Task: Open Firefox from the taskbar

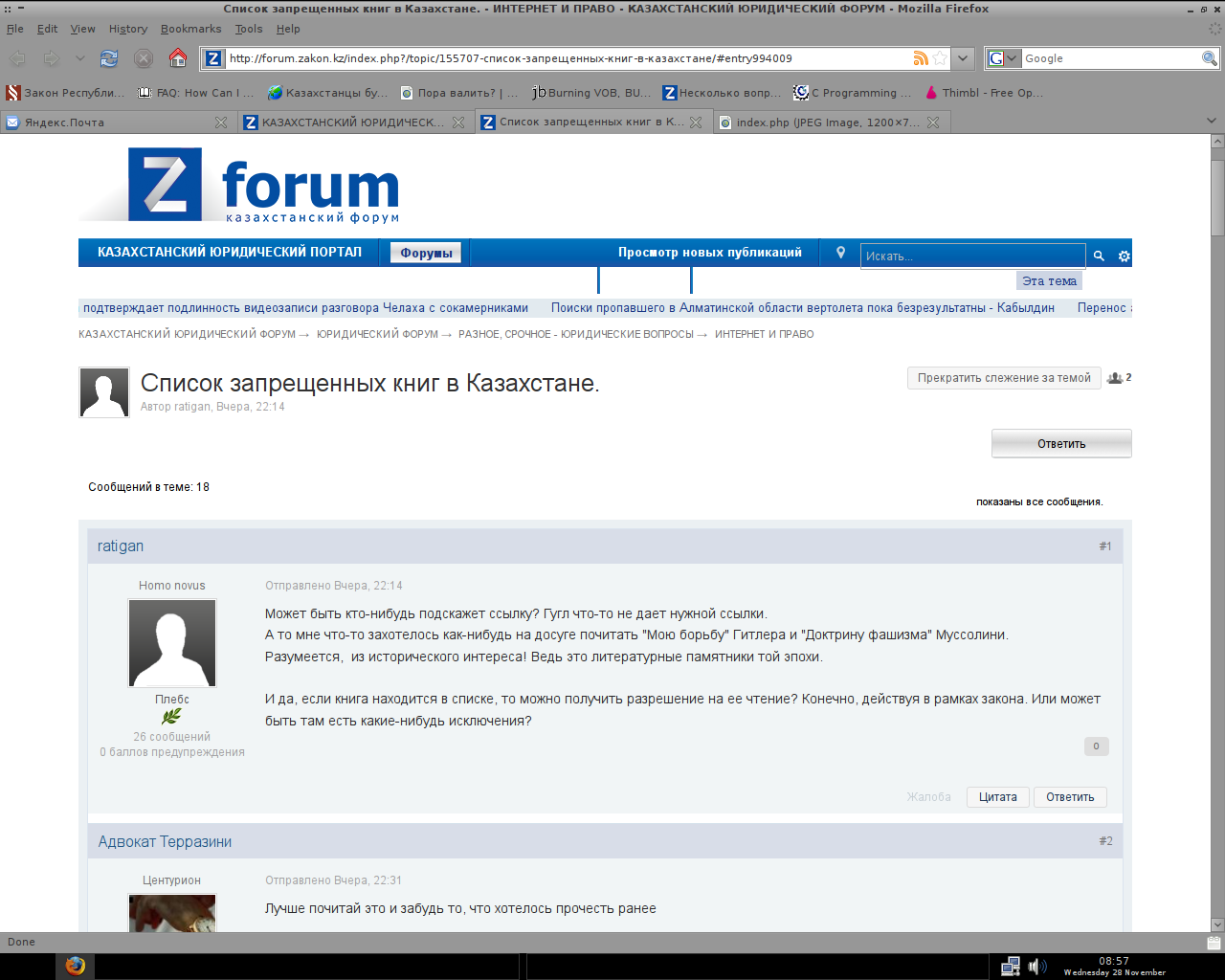Action: click(x=75, y=966)
